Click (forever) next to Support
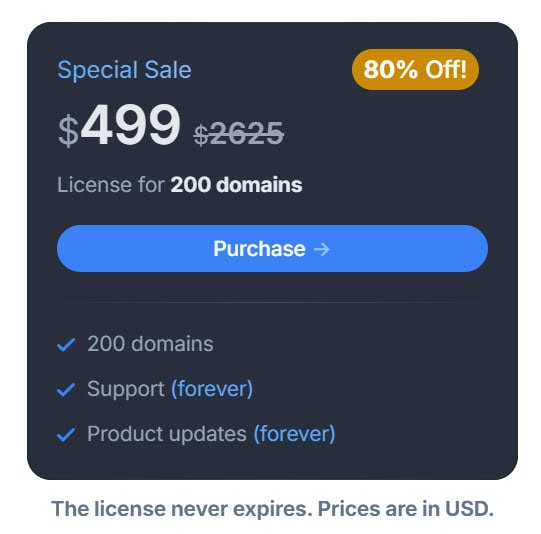The width and height of the screenshot is (541, 534). [212, 389]
